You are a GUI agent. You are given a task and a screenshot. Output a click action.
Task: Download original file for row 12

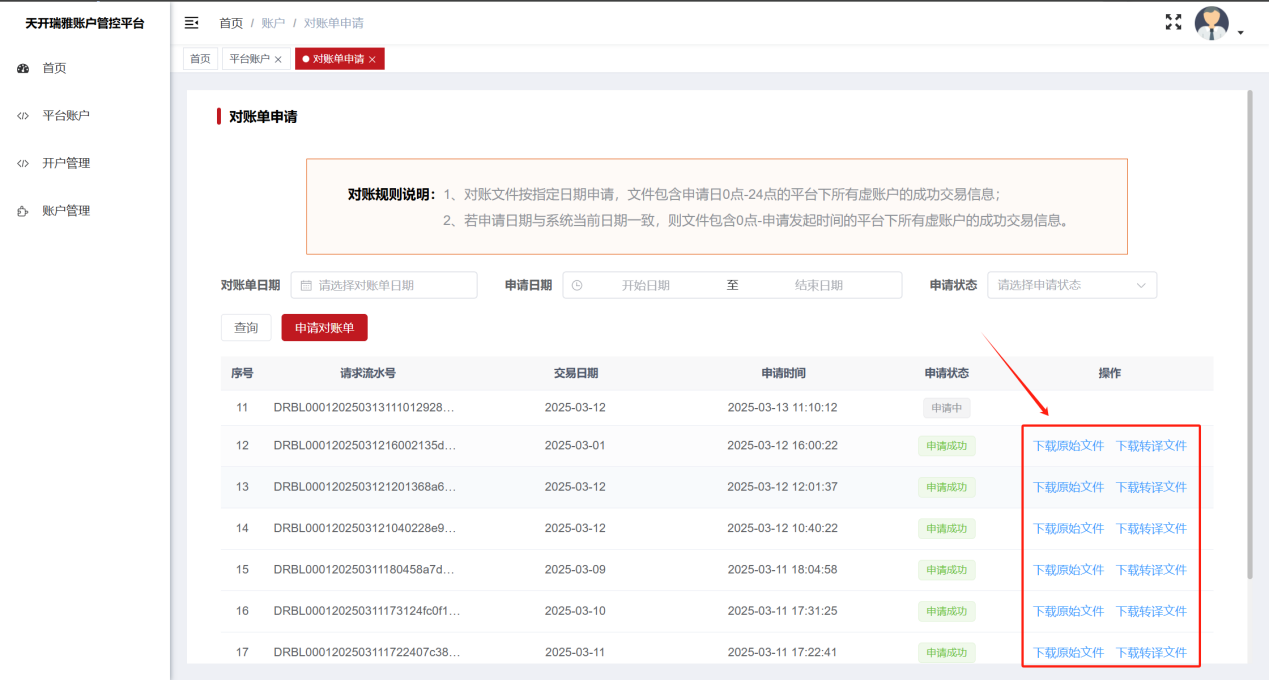1068,446
